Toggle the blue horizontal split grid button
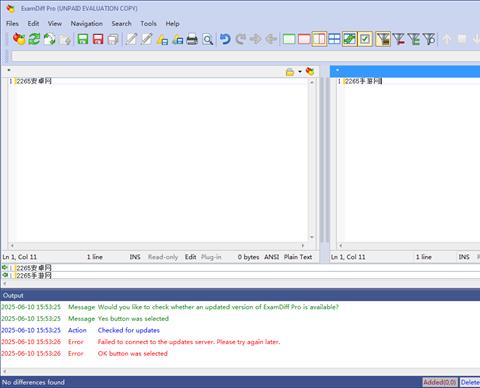Image resolution: width=480 pixels, height=388 pixels. [334, 39]
